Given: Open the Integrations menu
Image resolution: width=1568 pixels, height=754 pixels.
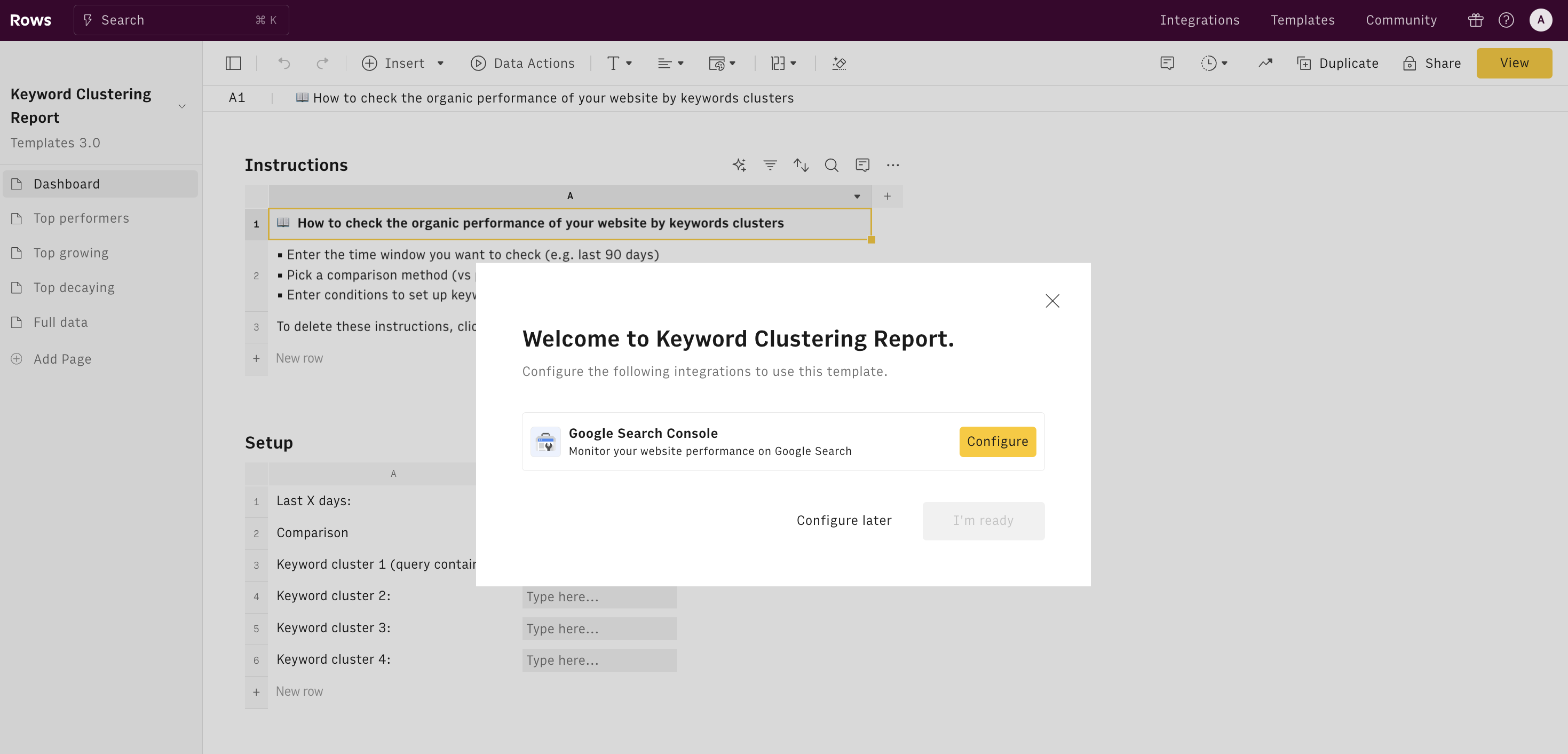Looking at the screenshot, I should [x=1200, y=20].
